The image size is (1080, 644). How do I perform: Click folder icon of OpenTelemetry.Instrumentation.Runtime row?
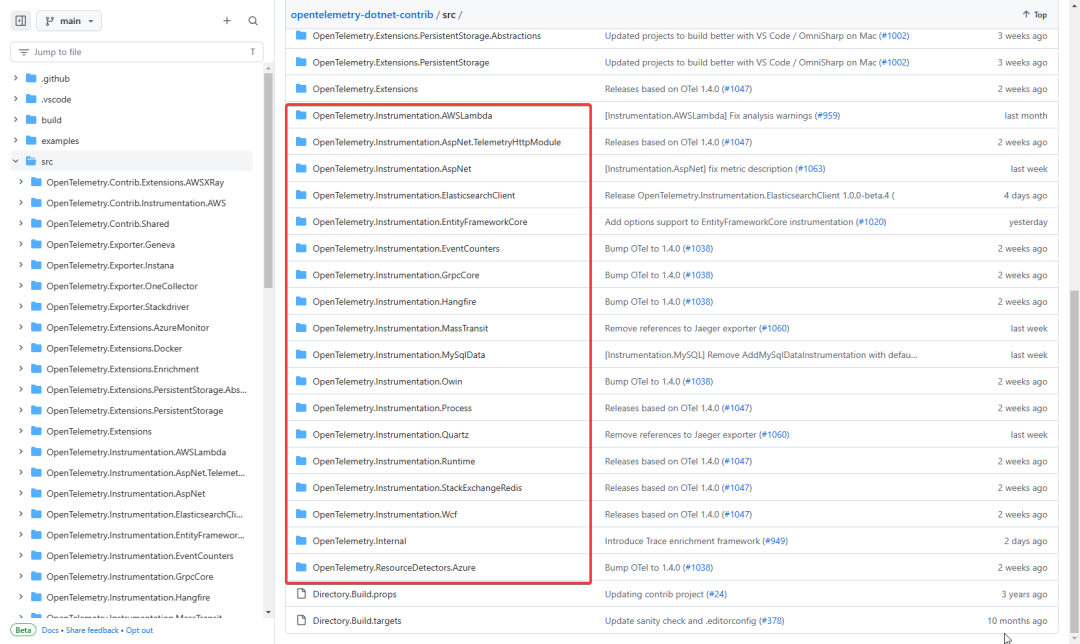coord(301,461)
